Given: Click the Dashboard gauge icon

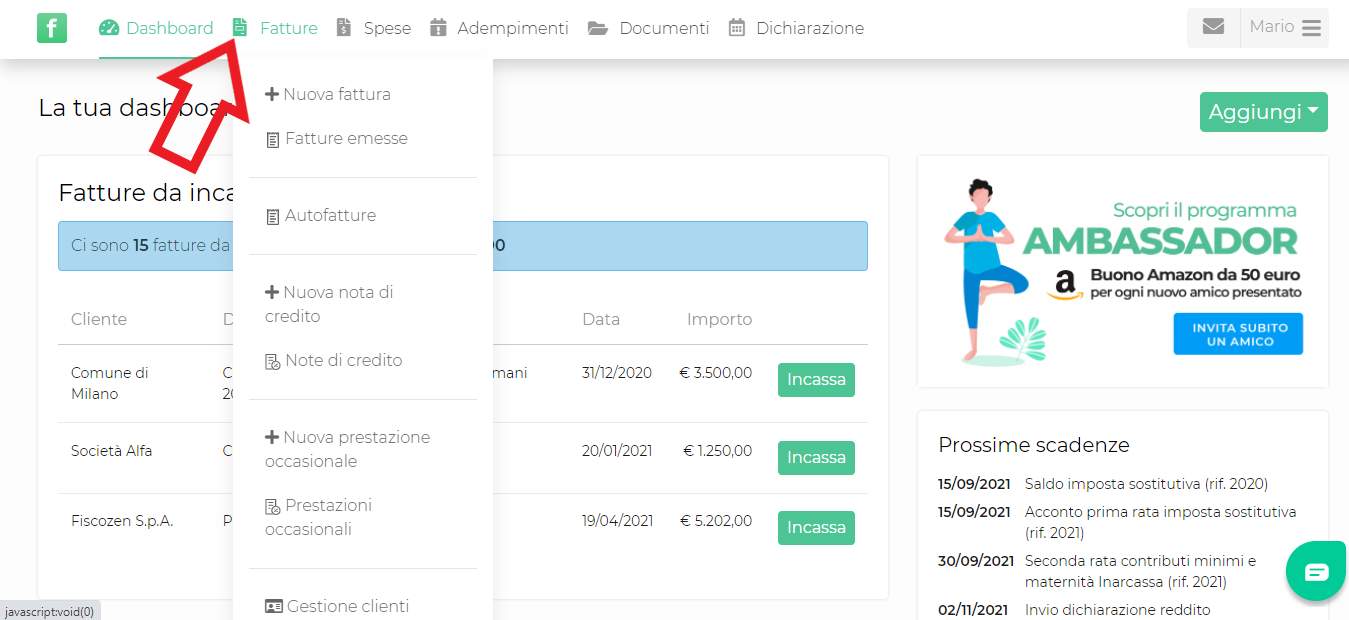Looking at the screenshot, I should pos(109,28).
